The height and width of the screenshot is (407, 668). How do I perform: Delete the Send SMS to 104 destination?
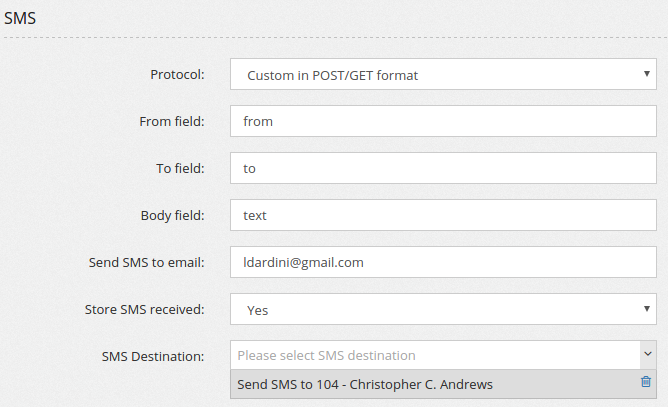pyautogui.click(x=646, y=383)
